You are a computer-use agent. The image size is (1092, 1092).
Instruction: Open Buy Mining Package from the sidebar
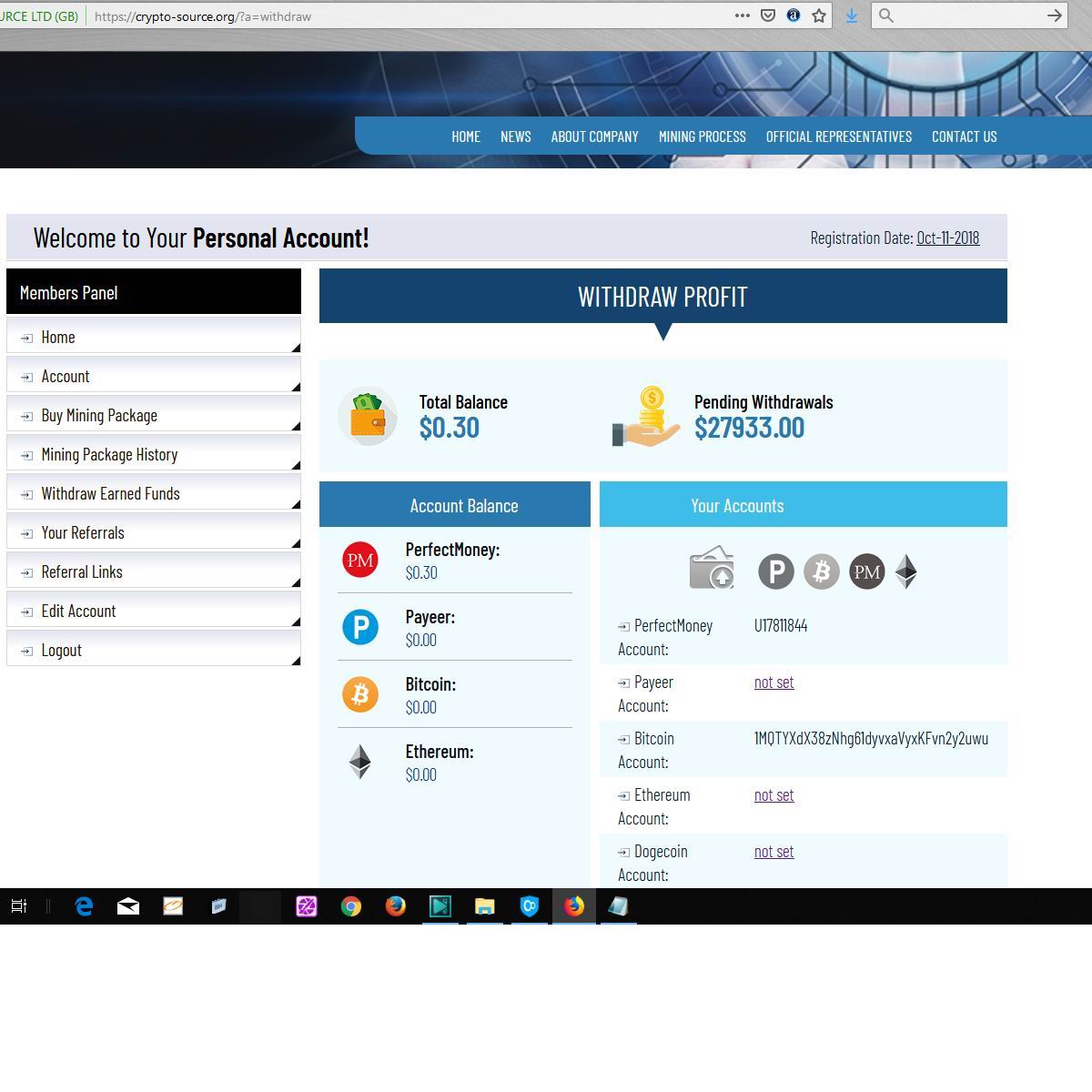click(99, 415)
